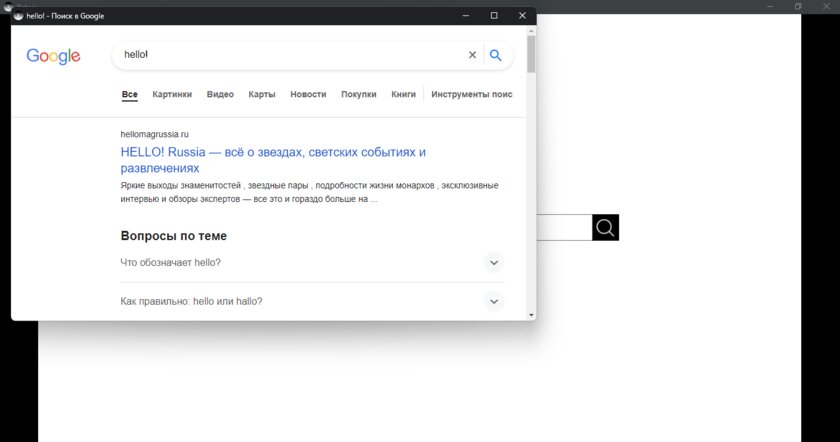Expand question Как правильно: hello или hallo?
Viewport: 840px width, 442px height.
click(x=312, y=301)
